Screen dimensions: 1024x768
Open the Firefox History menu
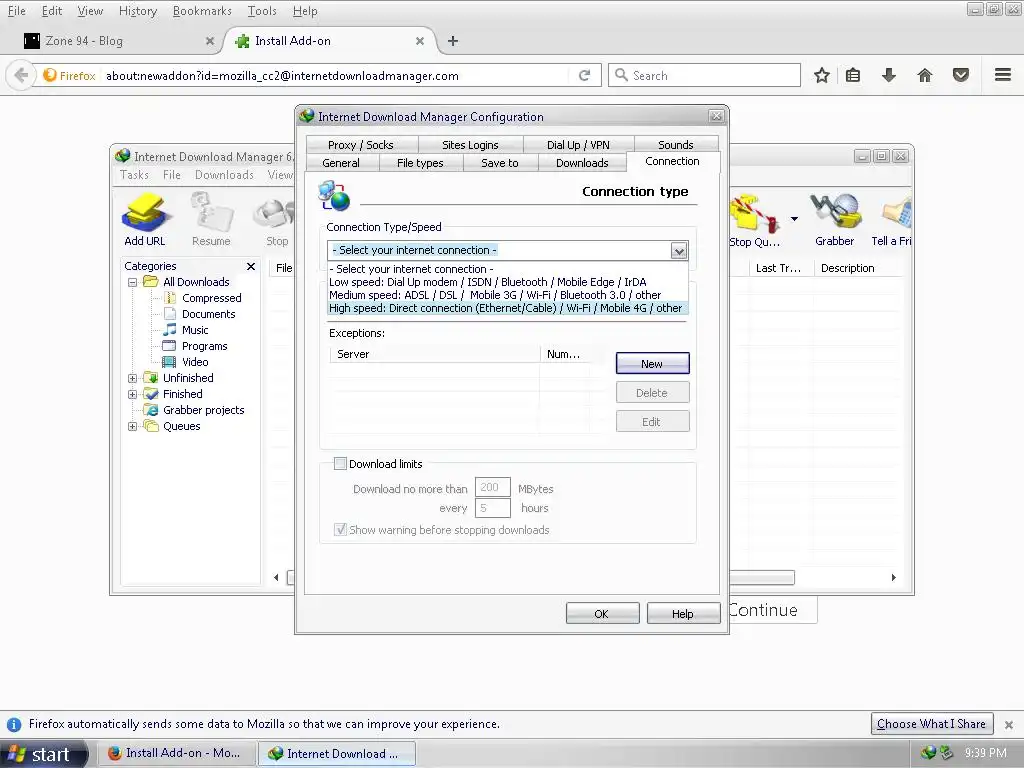click(138, 11)
